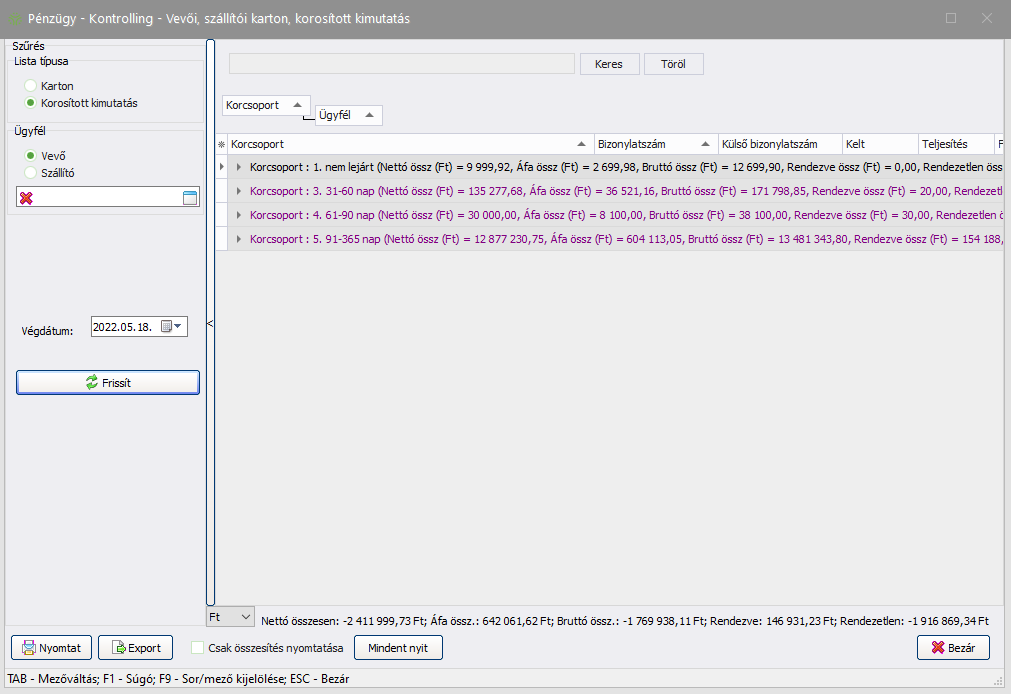Image resolution: width=1011 pixels, height=694 pixels.
Task: Expand the 5. 91-365 nap group
Action: (239, 239)
